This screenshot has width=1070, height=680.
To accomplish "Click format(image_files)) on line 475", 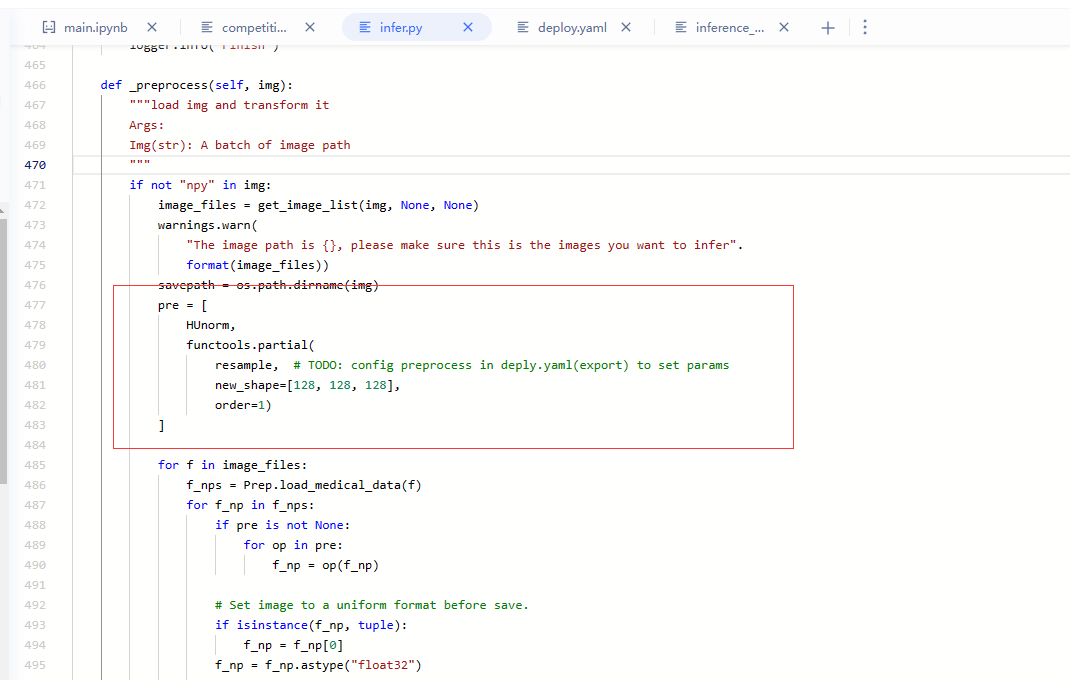I will click(257, 265).
